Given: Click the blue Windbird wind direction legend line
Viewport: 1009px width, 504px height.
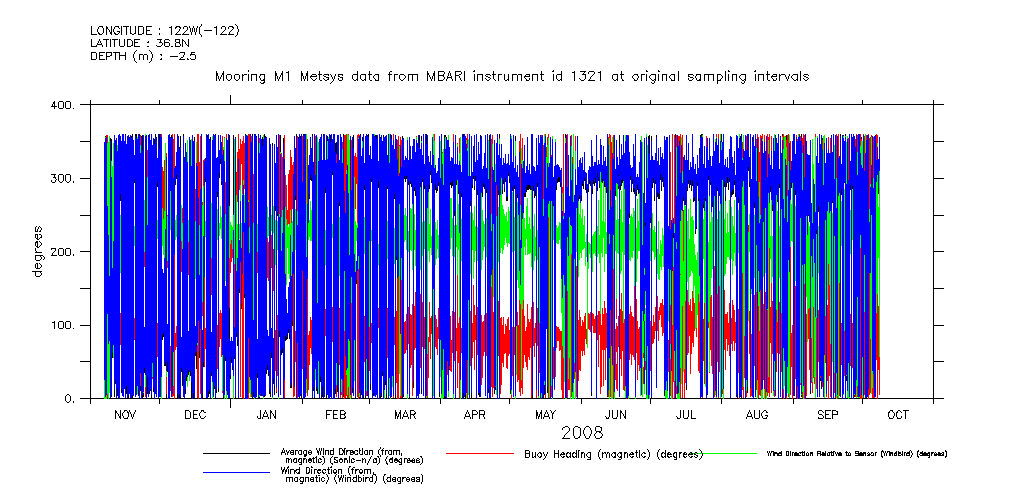Looking at the screenshot, I should 236,473.
